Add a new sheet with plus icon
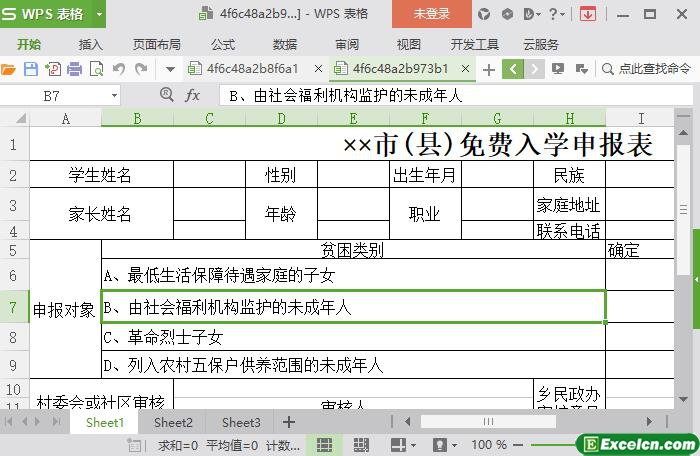 click(x=289, y=422)
